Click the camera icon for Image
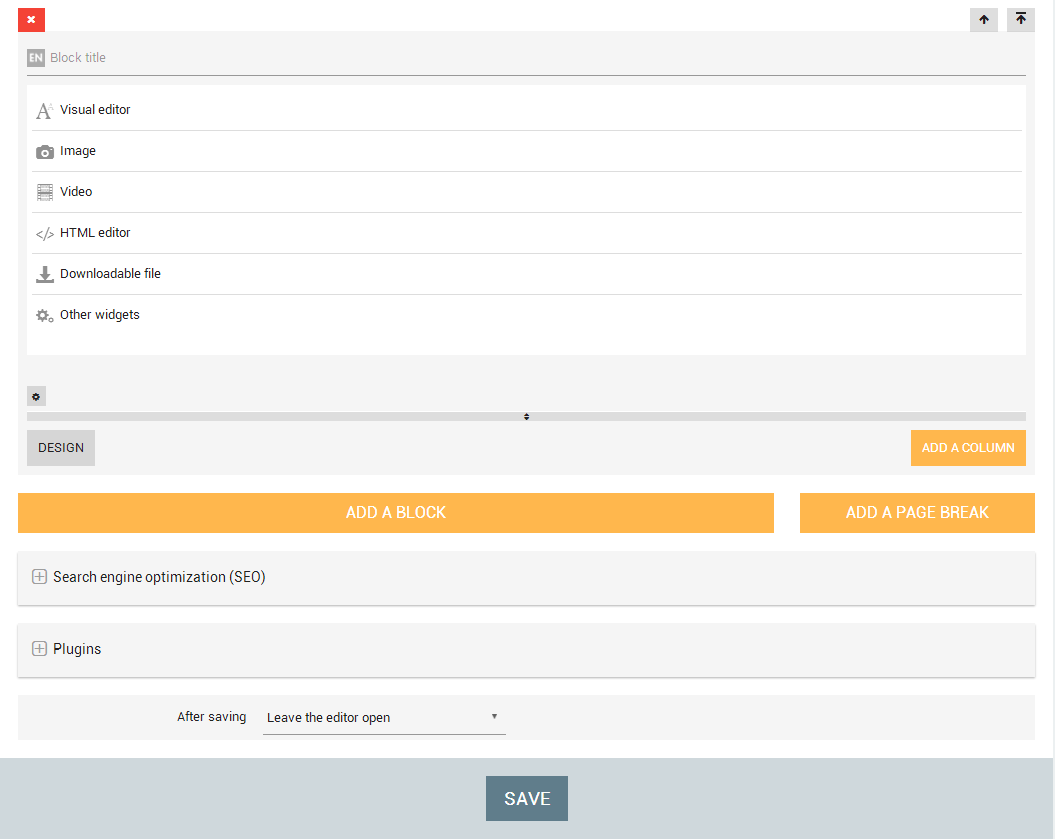Image resolution: width=1055 pixels, height=839 pixels. point(45,152)
